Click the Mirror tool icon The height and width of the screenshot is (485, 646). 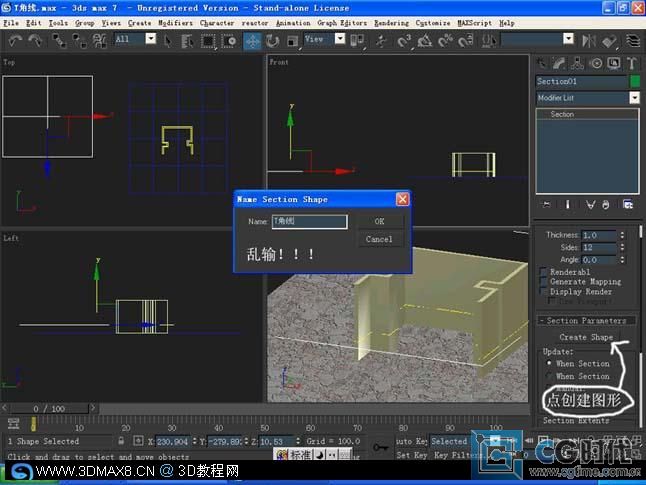click(x=588, y=40)
